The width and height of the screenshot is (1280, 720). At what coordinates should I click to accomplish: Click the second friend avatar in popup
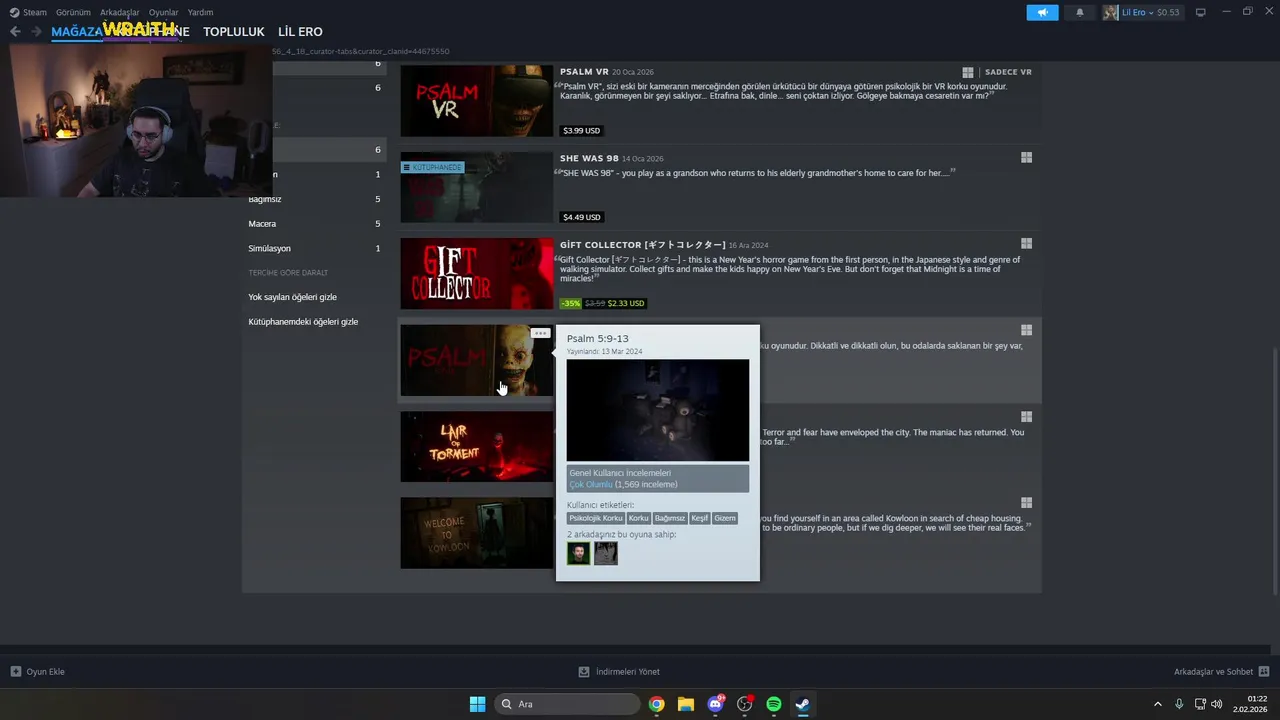606,553
